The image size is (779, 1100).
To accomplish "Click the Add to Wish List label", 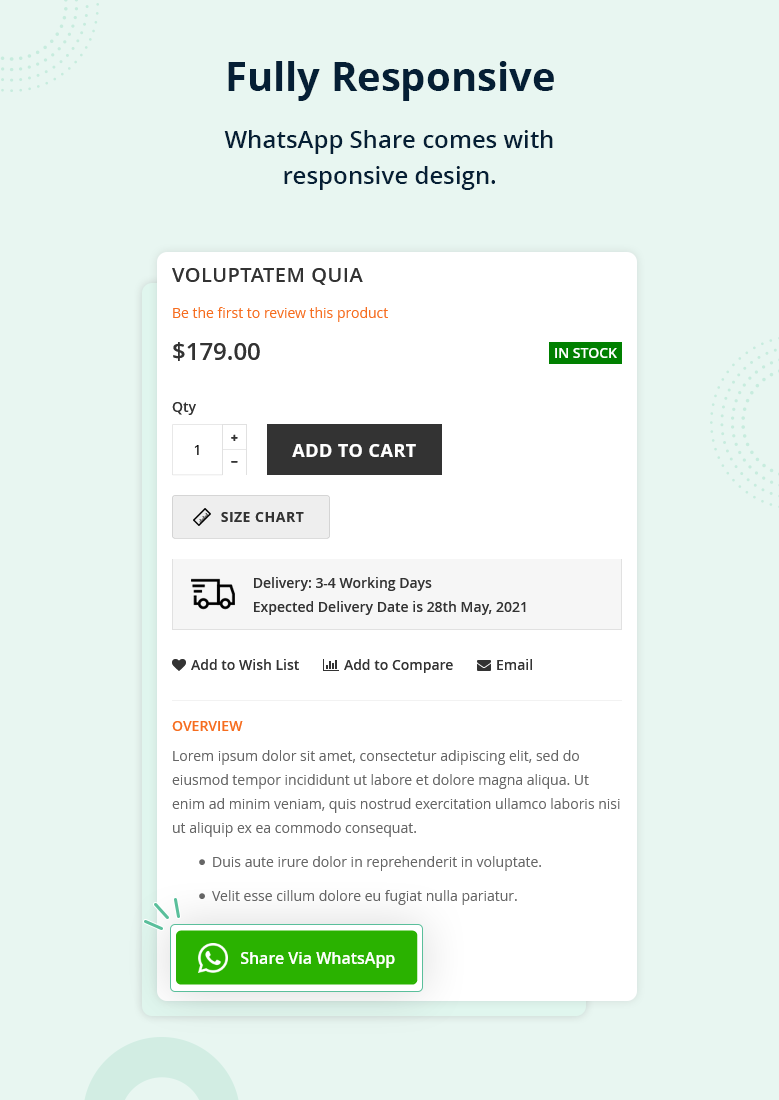I will click(245, 664).
